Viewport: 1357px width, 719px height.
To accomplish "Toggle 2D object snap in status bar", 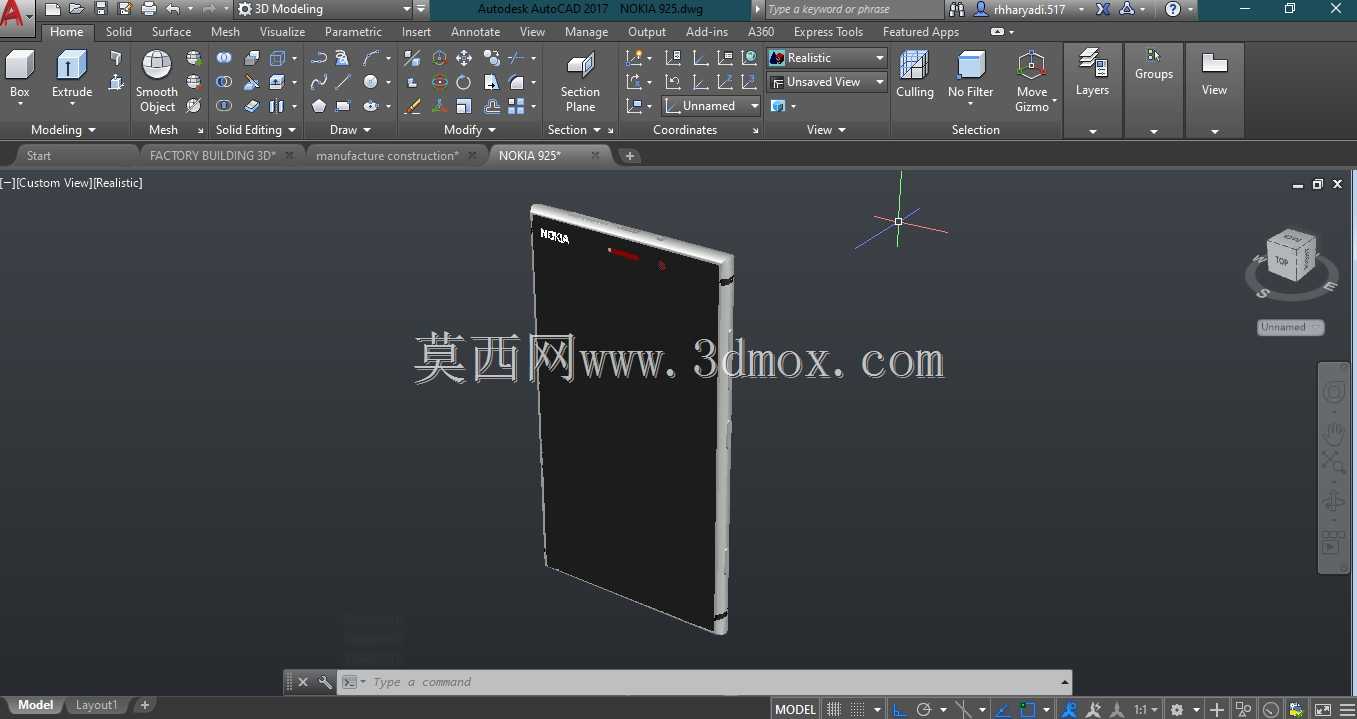I will 1028,709.
